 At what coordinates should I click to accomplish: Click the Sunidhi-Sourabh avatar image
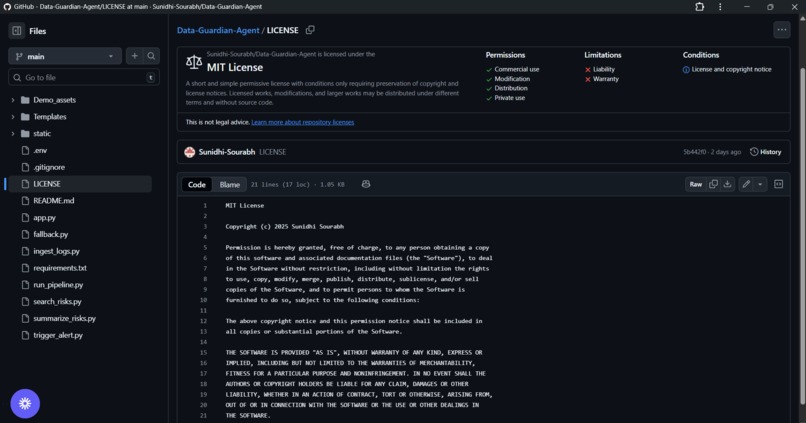(x=190, y=152)
